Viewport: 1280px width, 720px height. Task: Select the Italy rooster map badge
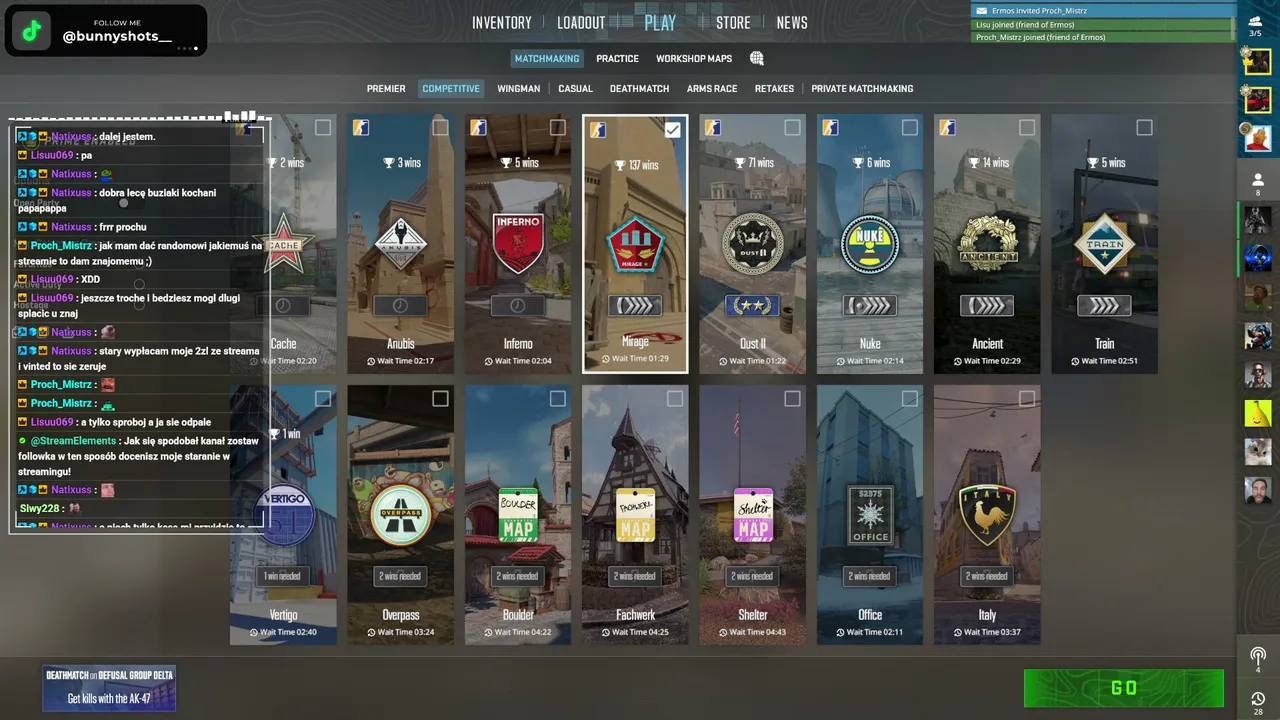[987, 515]
